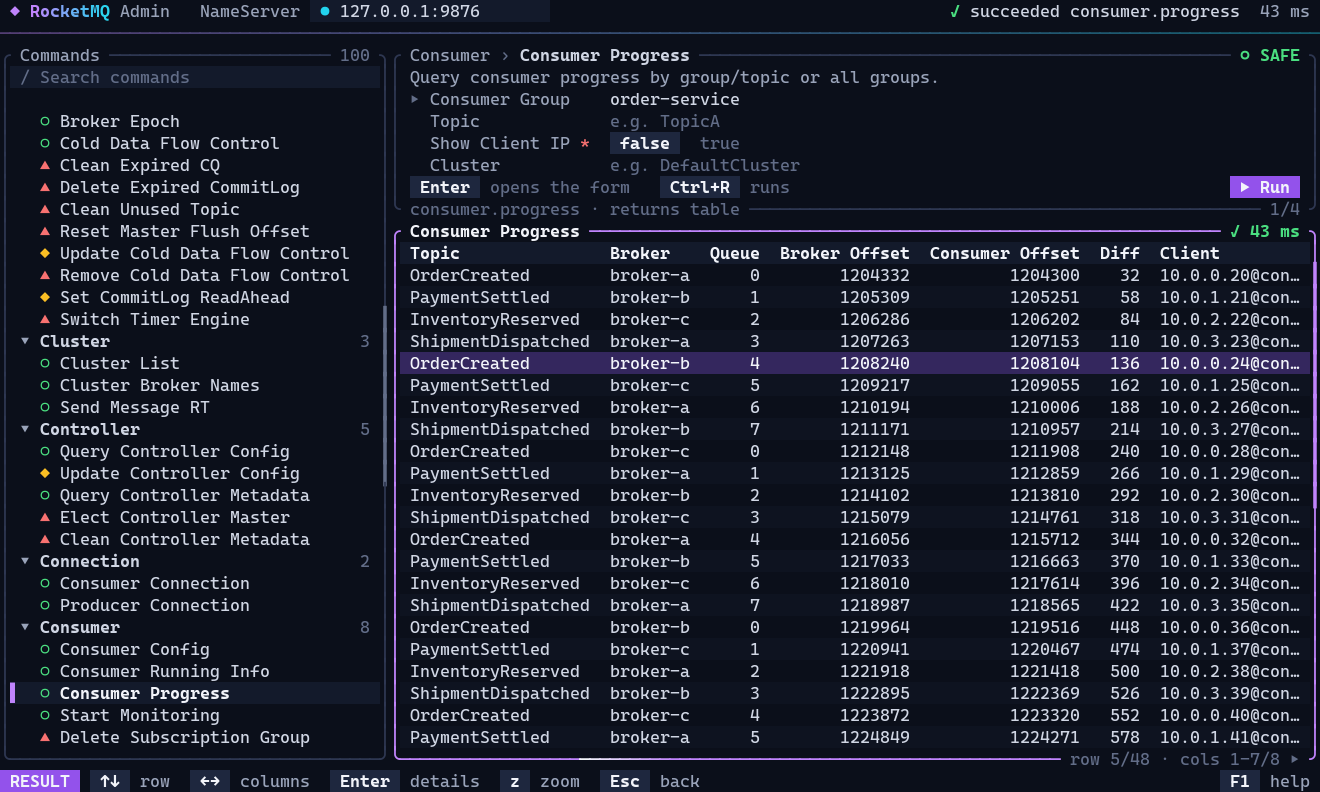Click the circle icon next to Cold Data Flow Control

pos(45,144)
